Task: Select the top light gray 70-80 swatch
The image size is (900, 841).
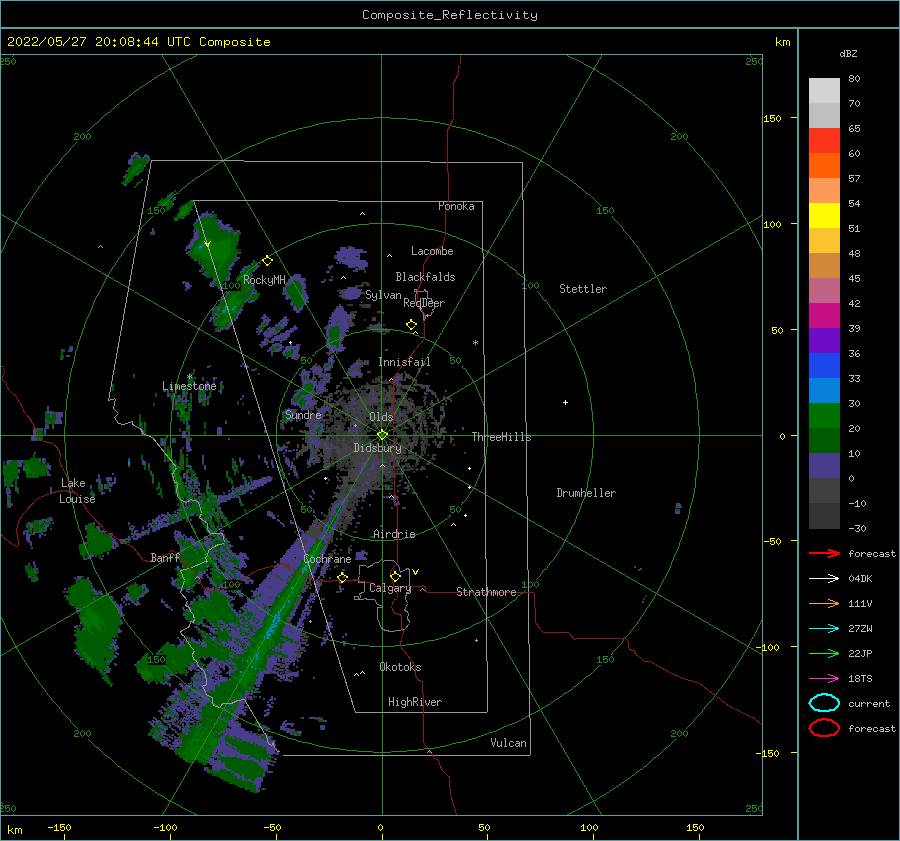Action: tap(824, 90)
